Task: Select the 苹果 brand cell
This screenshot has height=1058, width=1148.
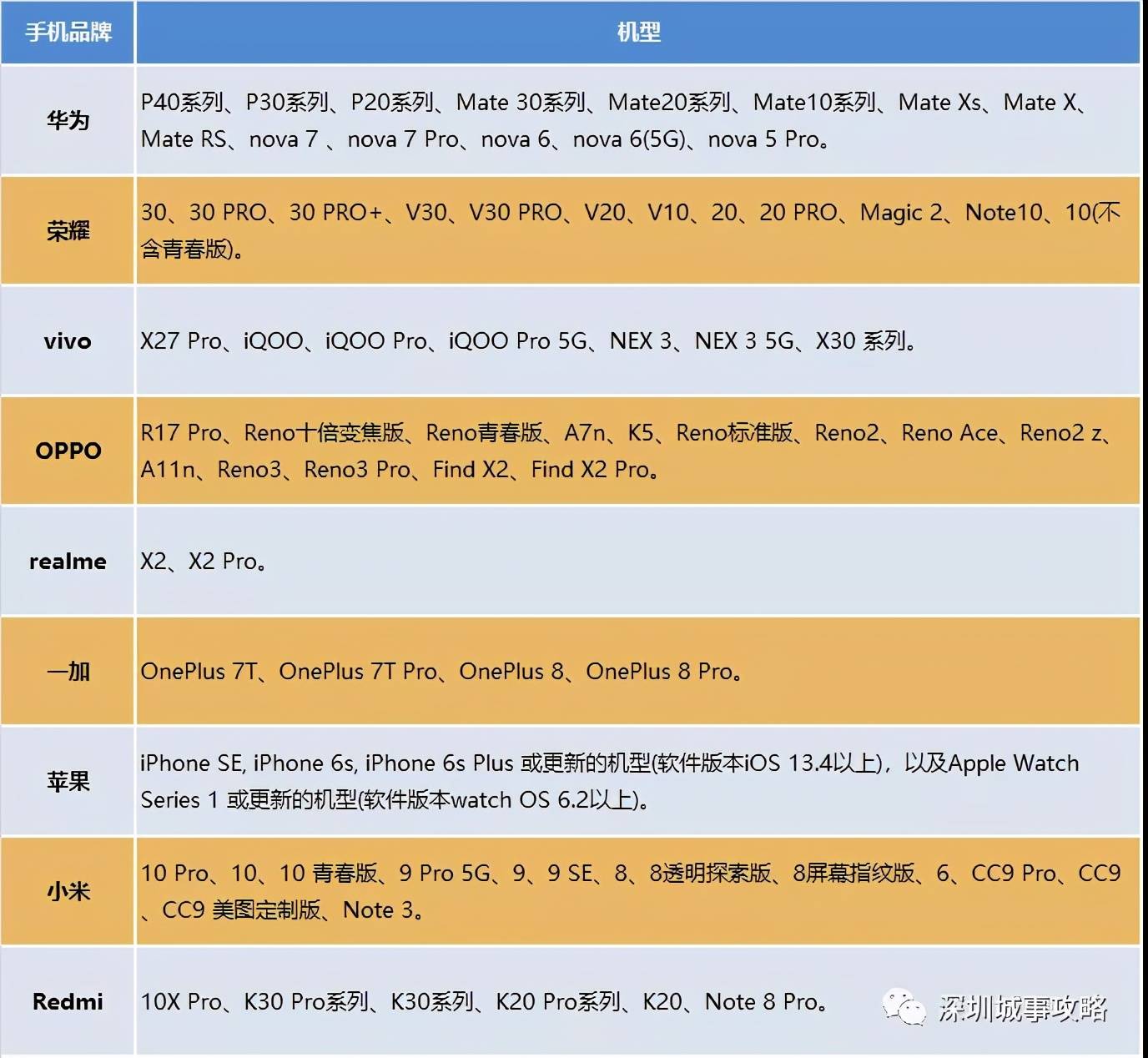Action: pos(68,782)
